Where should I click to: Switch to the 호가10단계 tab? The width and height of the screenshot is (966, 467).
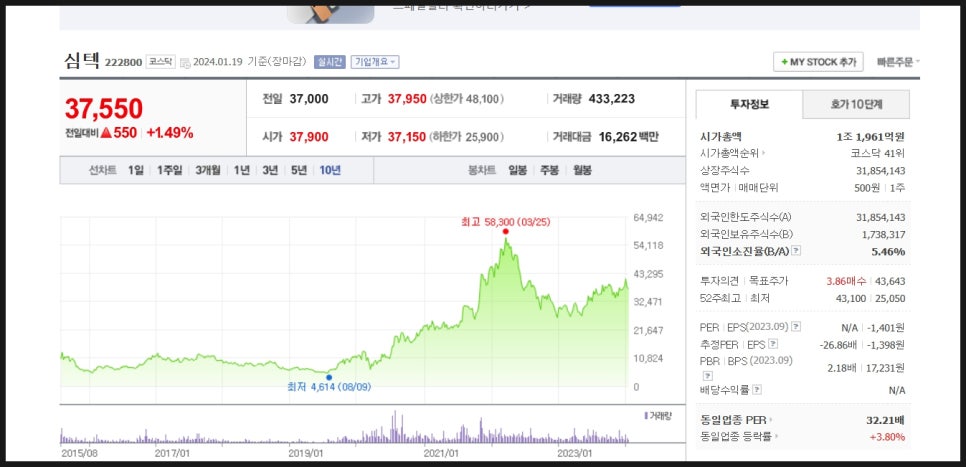856,104
